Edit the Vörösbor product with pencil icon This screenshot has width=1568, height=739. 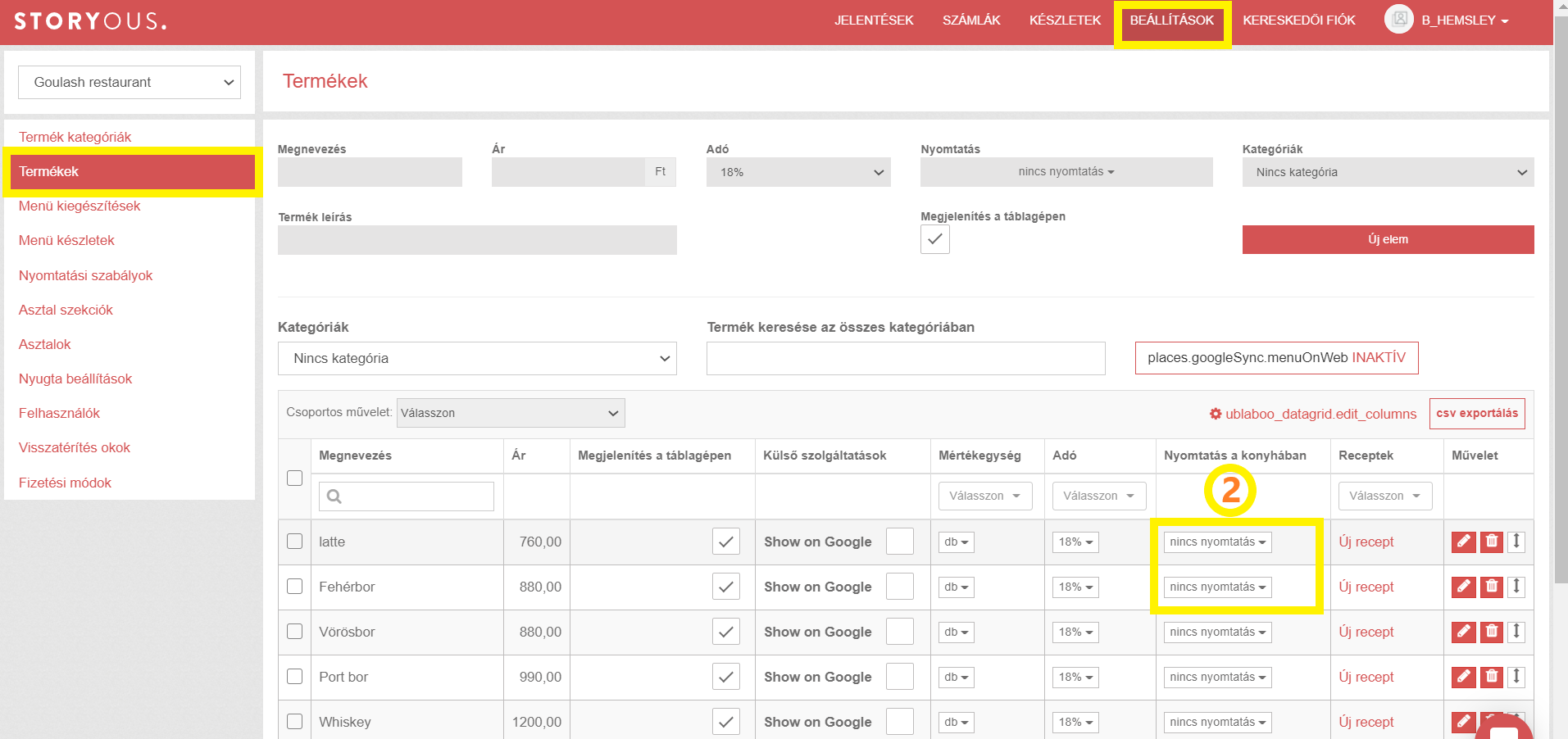(x=1463, y=632)
